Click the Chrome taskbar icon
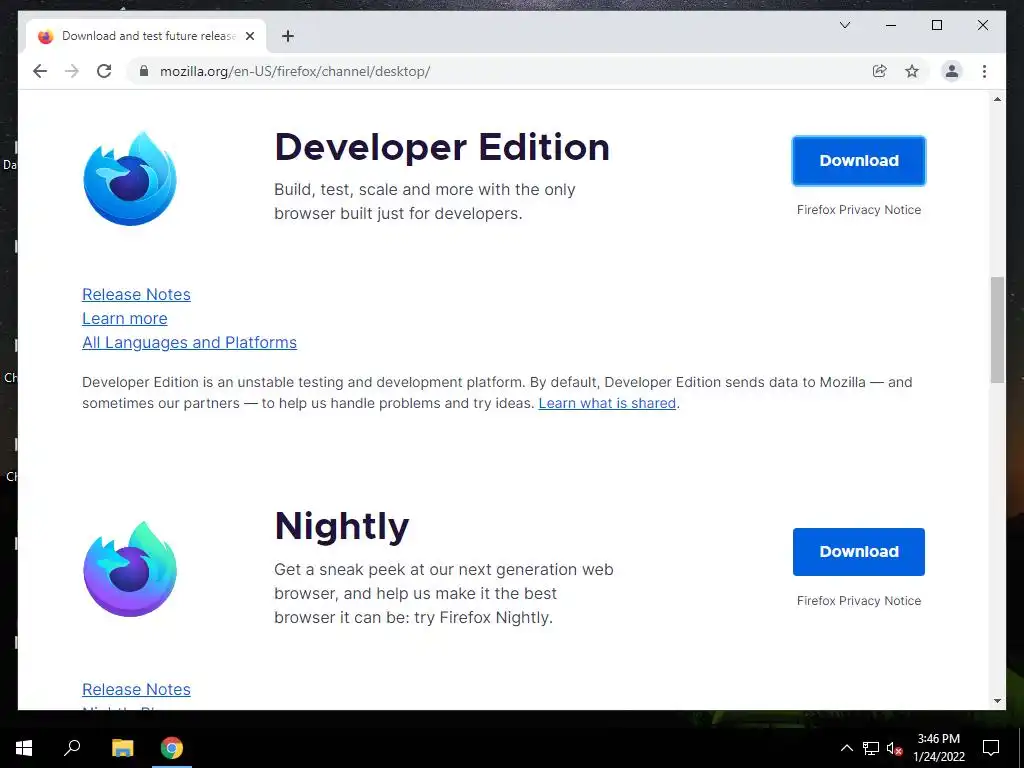Screen dimensions: 1024x768 [172, 748]
